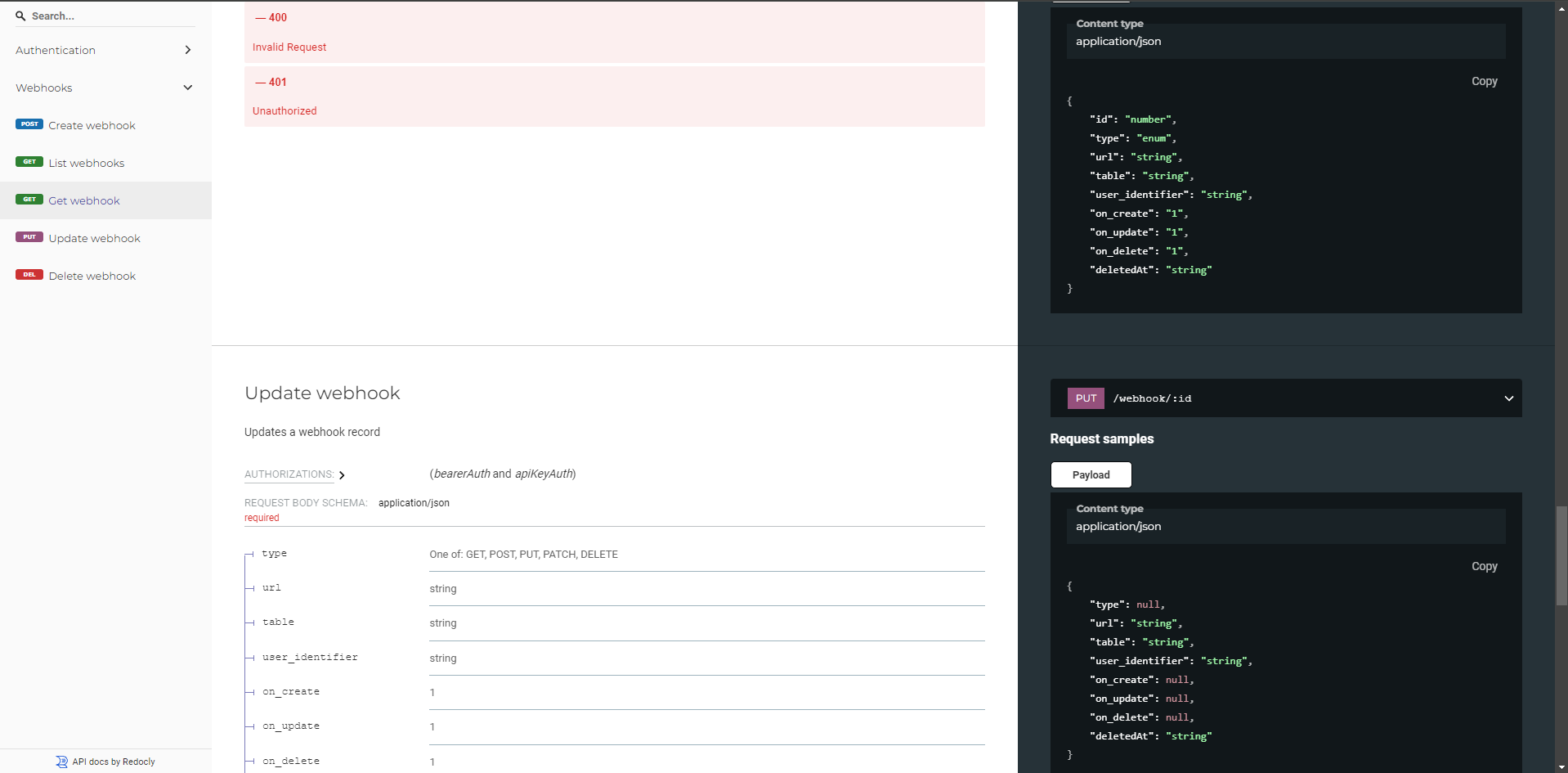The image size is (1568, 773).
Task: Collapse the Webhooks sidebar section
Action: click(187, 88)
